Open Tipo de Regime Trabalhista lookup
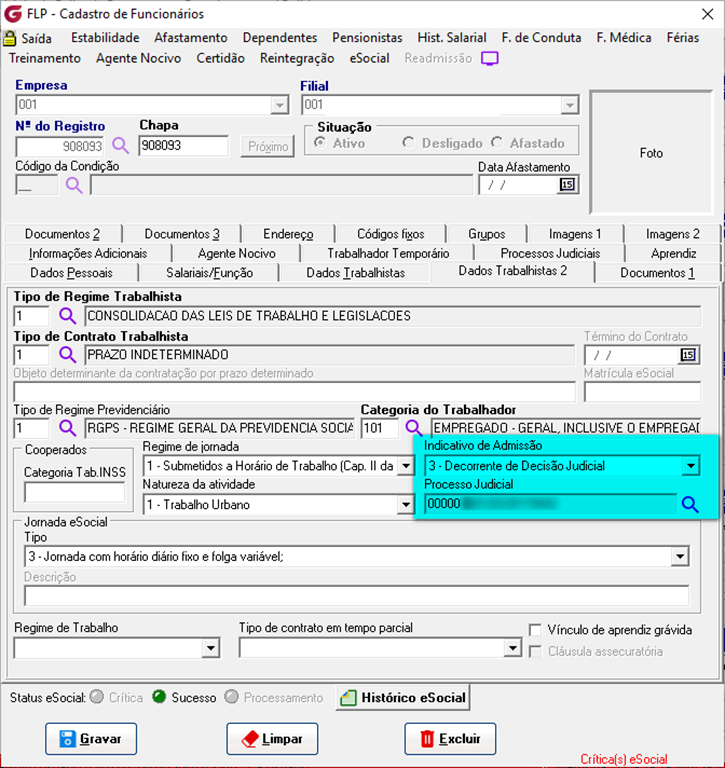This screenshot has width=725, height=768. (x=67, y=316)
